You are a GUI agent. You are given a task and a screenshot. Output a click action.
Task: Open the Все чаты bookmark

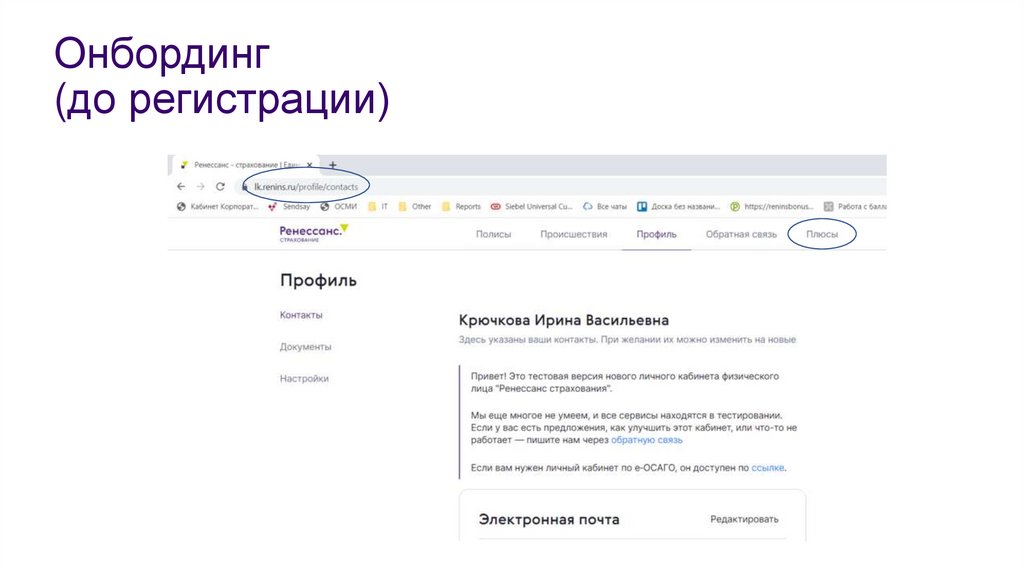click(x=605, y=206)
